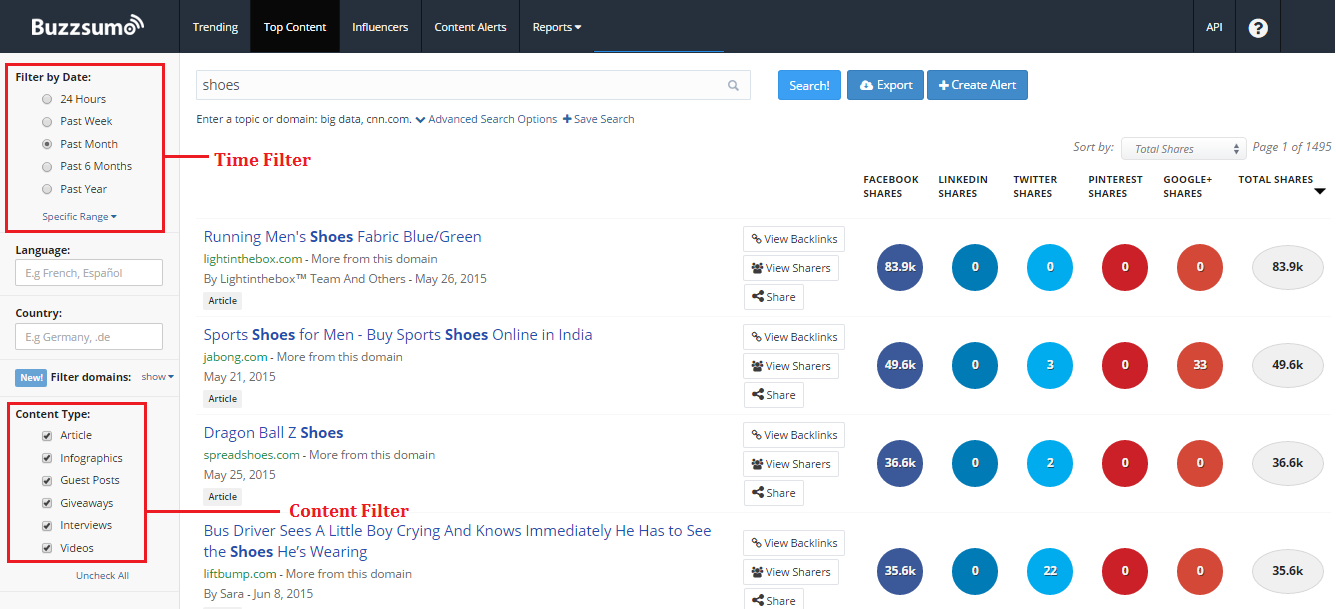Open the Sports Shoes for Men result title
Screen dimensions: 1336x609
398,335
